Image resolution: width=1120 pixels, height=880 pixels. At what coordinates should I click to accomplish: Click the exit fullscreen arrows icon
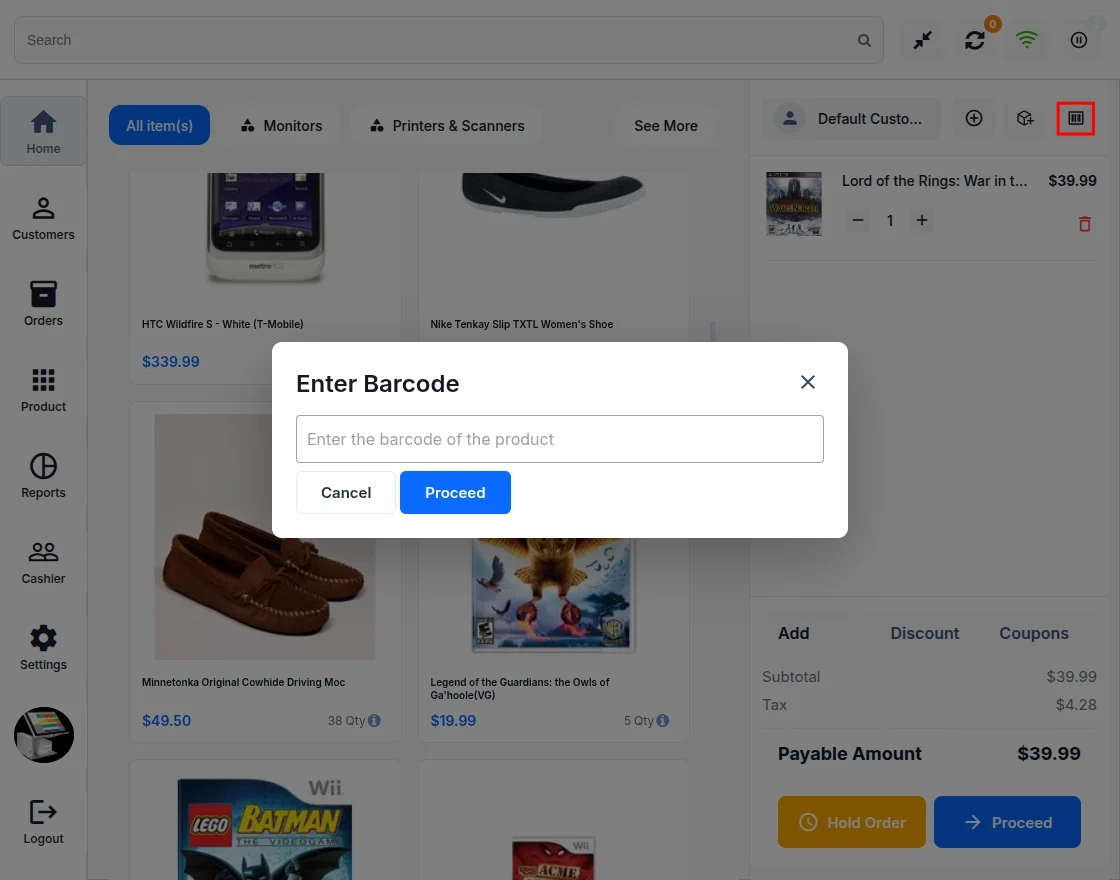click(x=922, y=40)
